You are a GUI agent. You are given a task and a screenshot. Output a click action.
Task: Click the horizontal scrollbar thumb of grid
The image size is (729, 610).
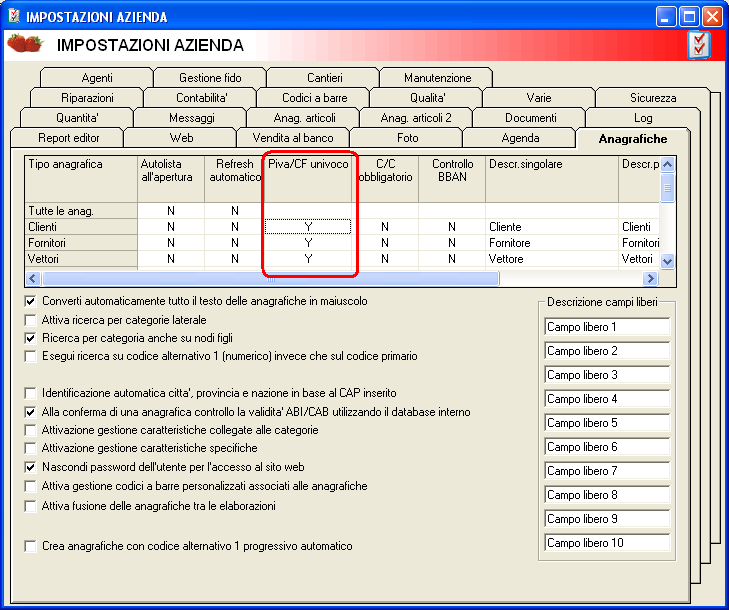[271, 278]
